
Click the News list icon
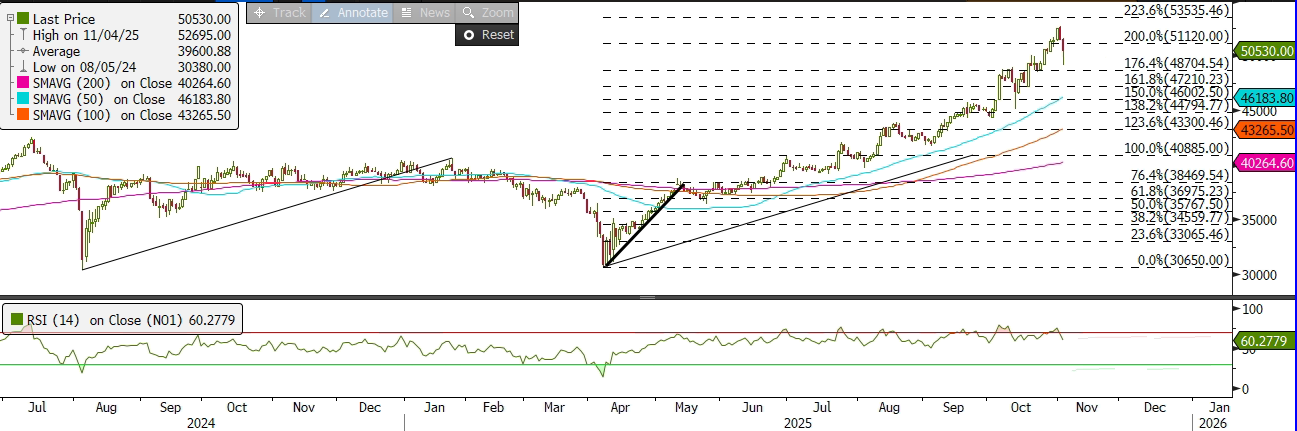coord(405,13)
